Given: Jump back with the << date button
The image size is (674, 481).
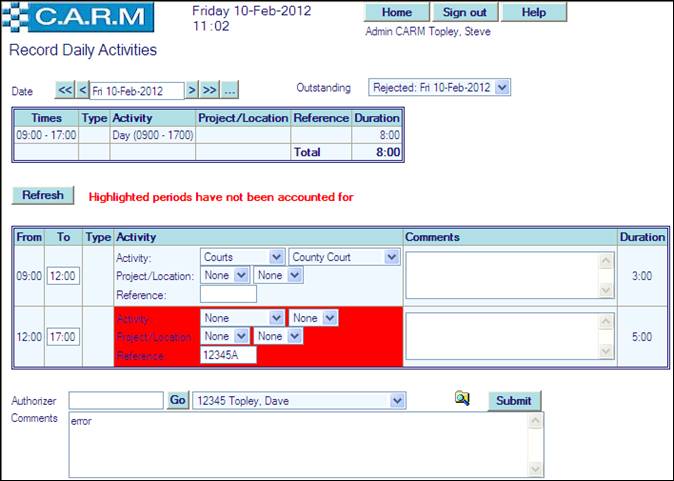Looking at the screenshot, I should pos(64,90).
